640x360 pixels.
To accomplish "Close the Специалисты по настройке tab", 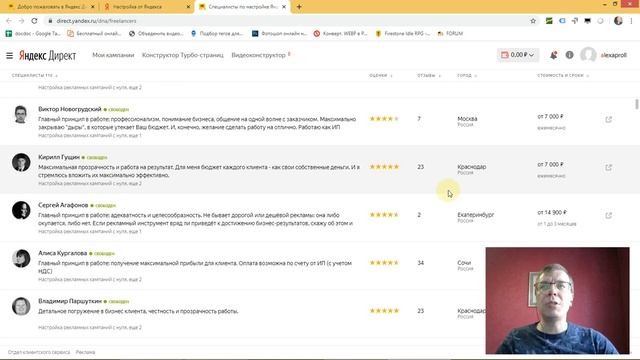I will point(284,7).
